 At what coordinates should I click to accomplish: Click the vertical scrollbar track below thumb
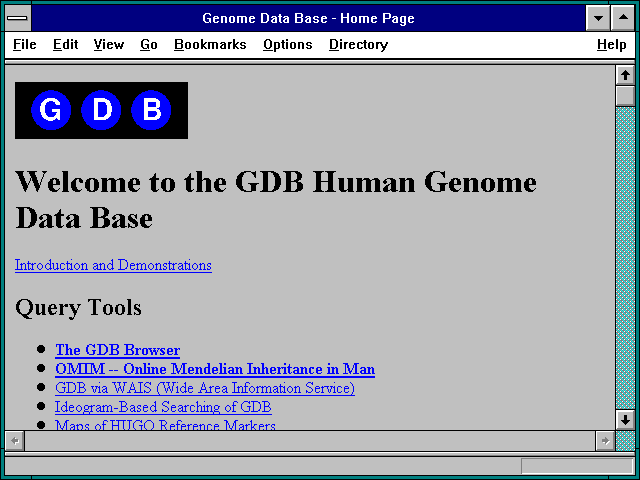coord(625,257)
